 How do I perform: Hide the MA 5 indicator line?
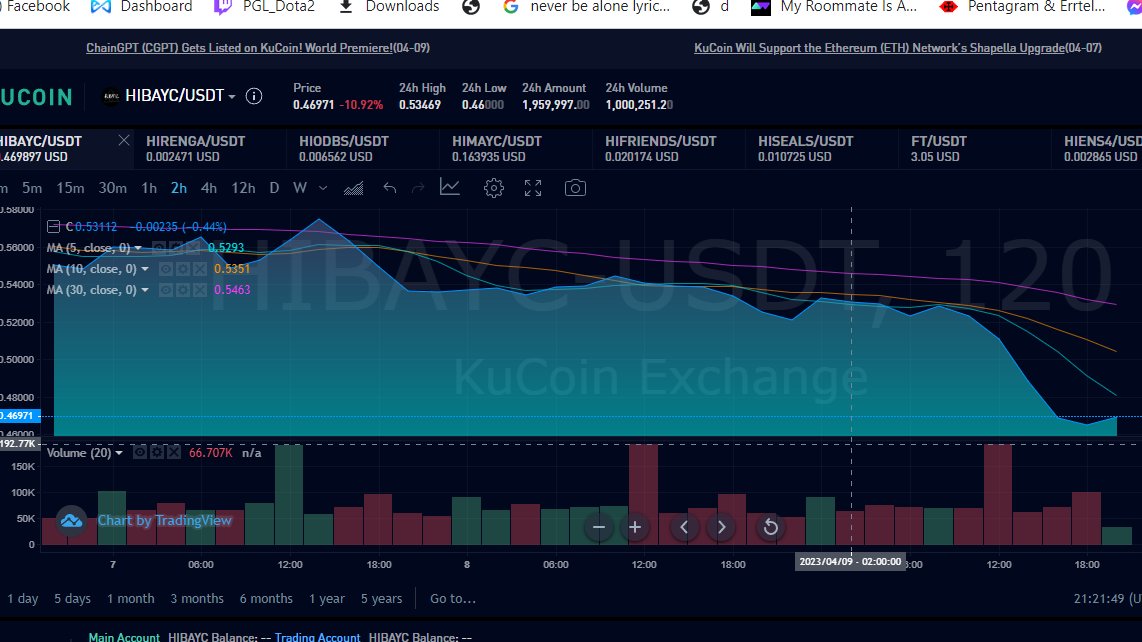[160, 248]
